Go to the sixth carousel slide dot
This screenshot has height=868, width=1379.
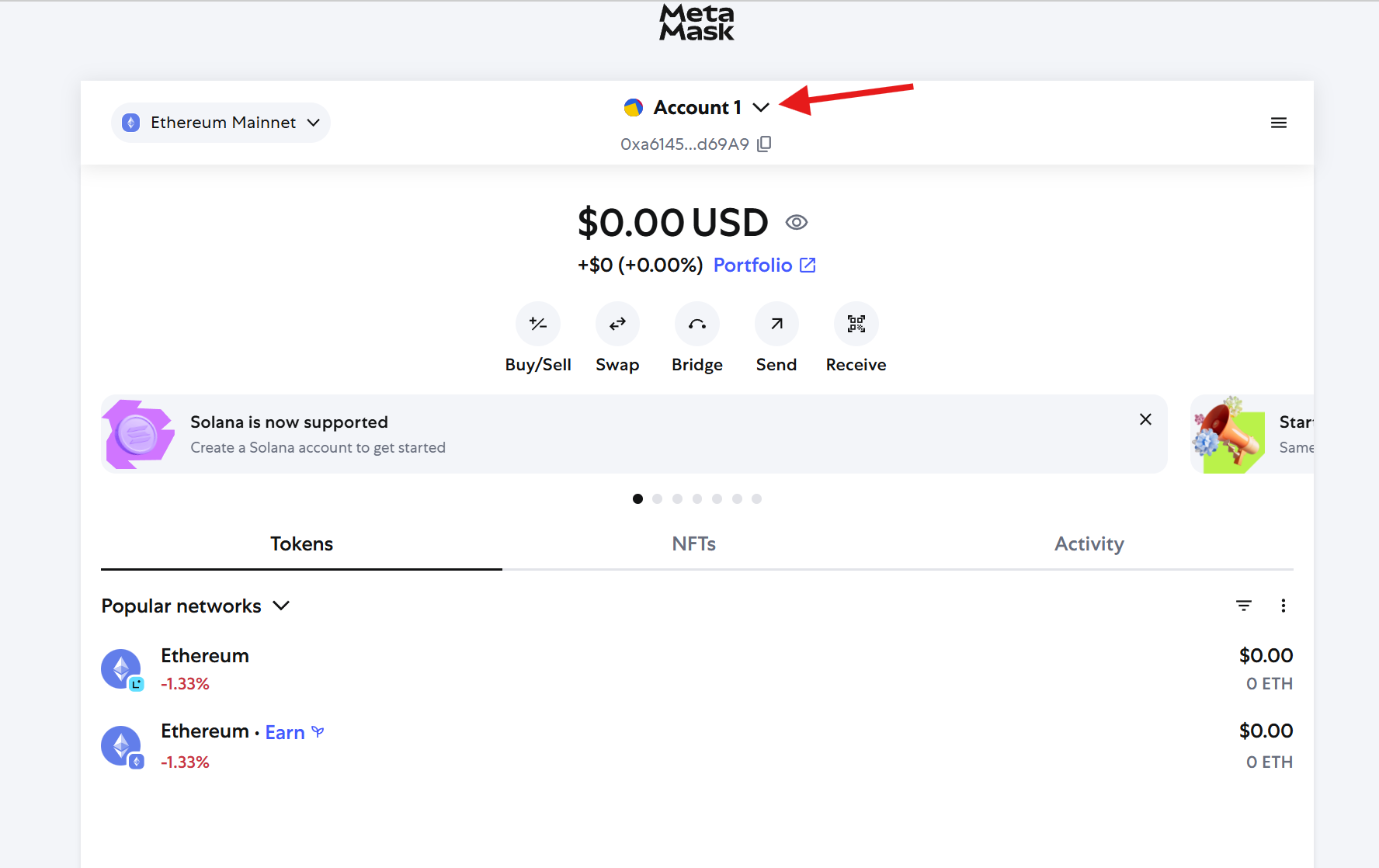[738, 498]
